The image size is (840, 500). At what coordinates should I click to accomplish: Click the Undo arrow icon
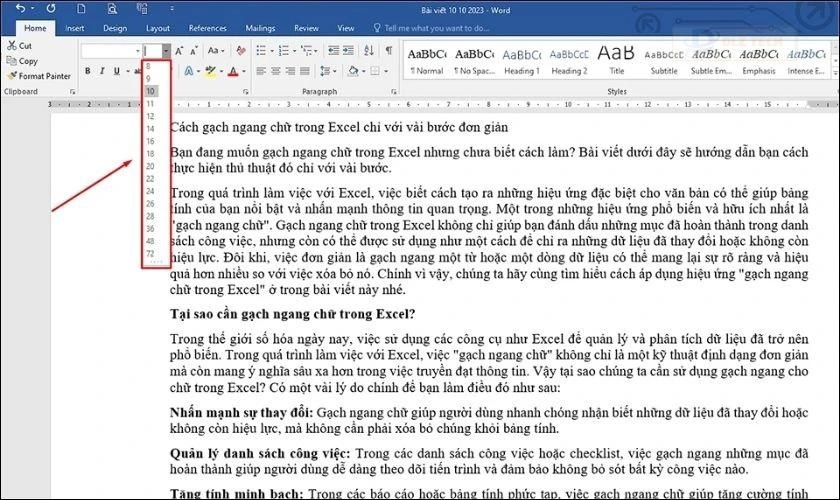(x=20, y=9)
